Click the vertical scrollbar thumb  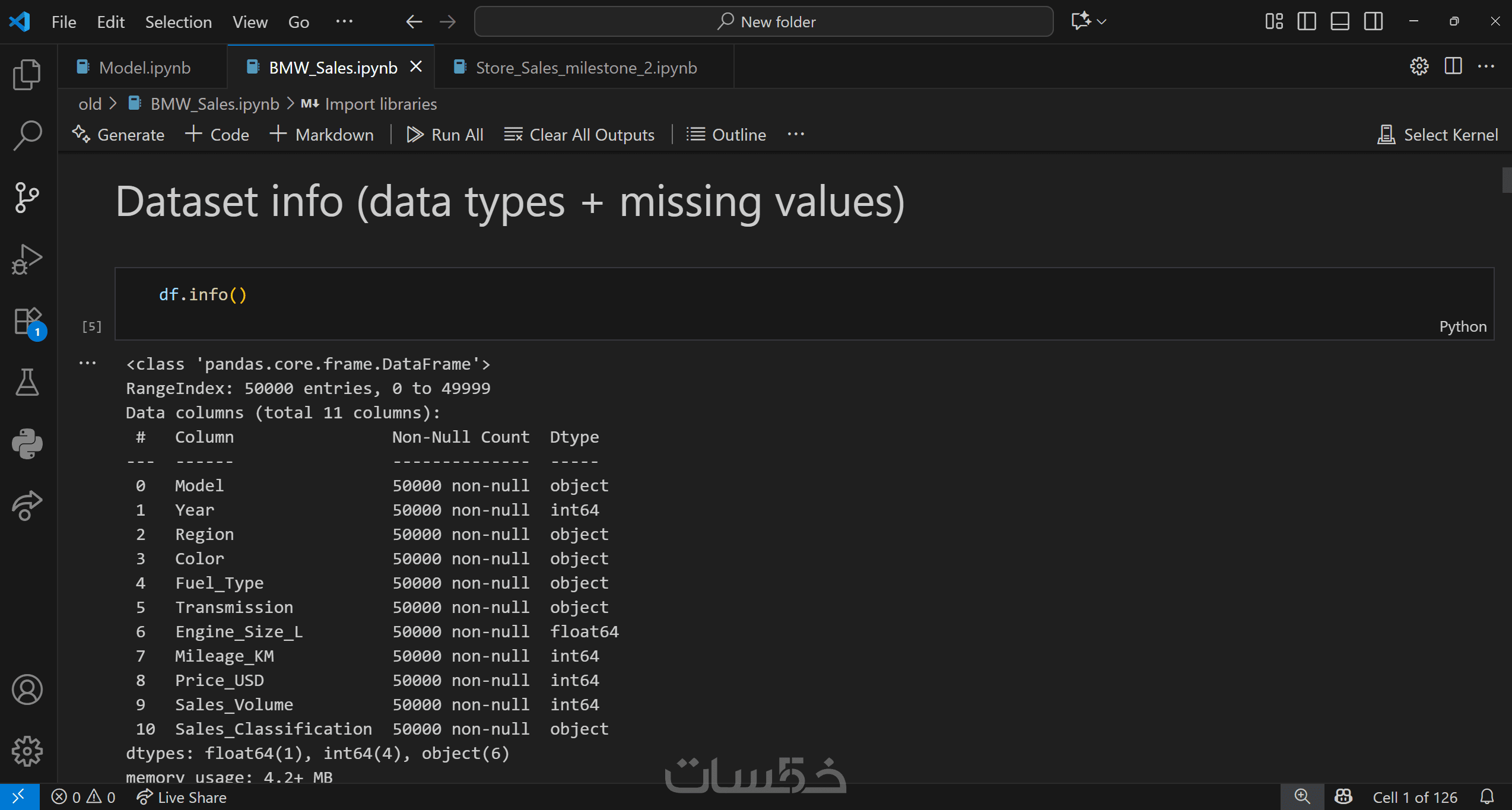(1506, 180)
